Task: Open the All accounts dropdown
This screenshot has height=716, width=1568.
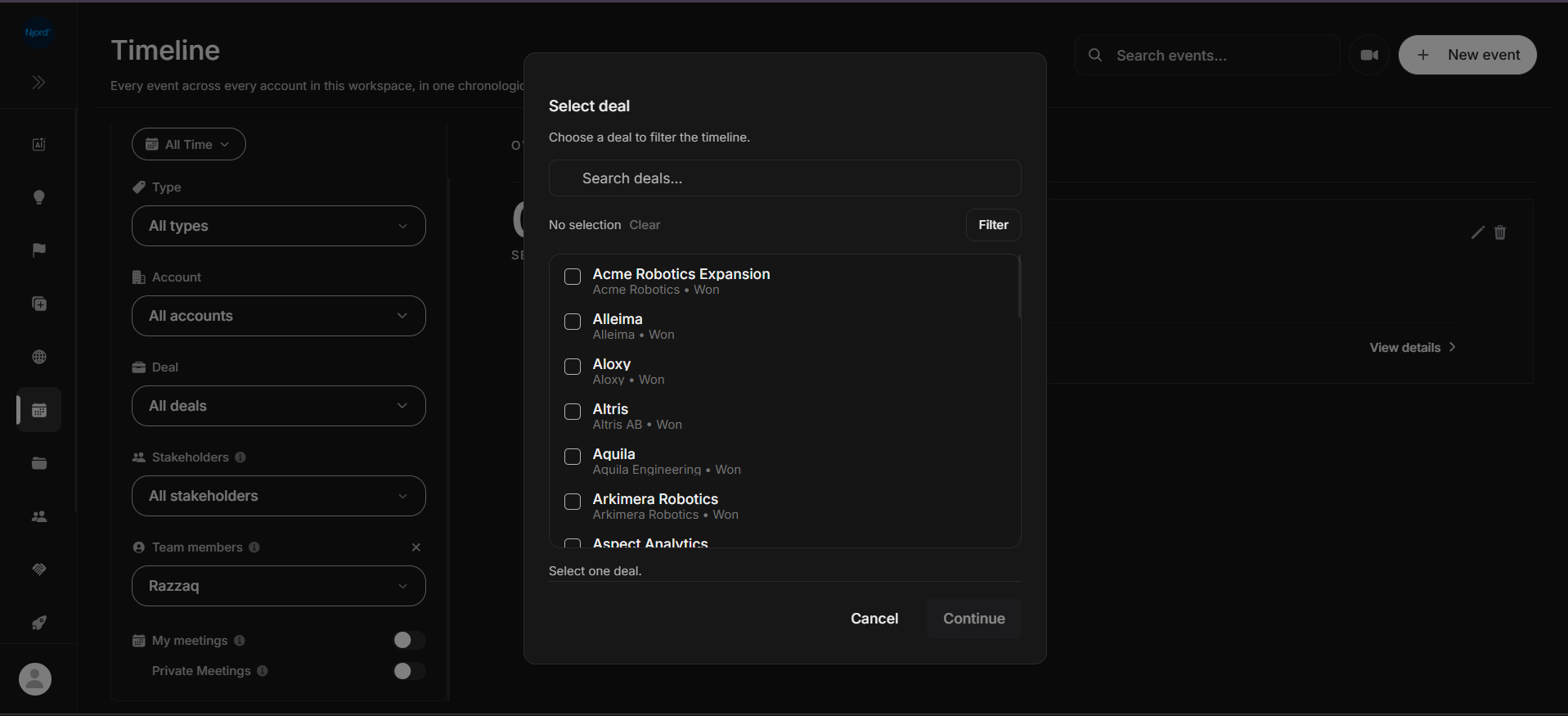Action: pyautogui.click(x=279, y=316)
